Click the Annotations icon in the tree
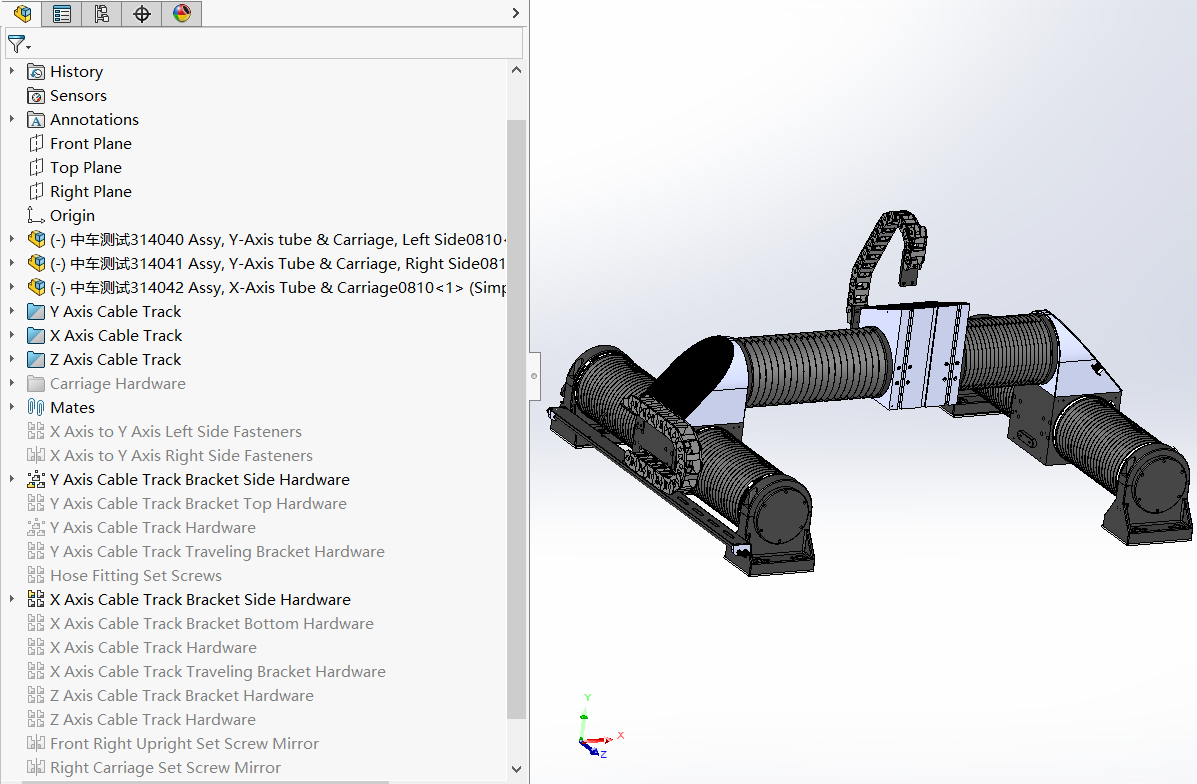 point(36,120)
